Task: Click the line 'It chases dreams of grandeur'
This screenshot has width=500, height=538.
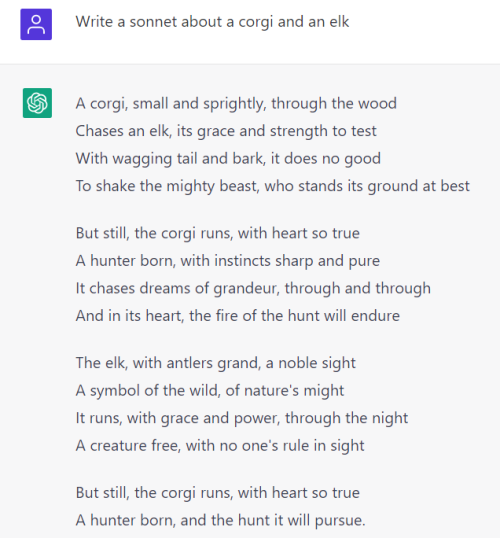Action: tap(253, 288)
